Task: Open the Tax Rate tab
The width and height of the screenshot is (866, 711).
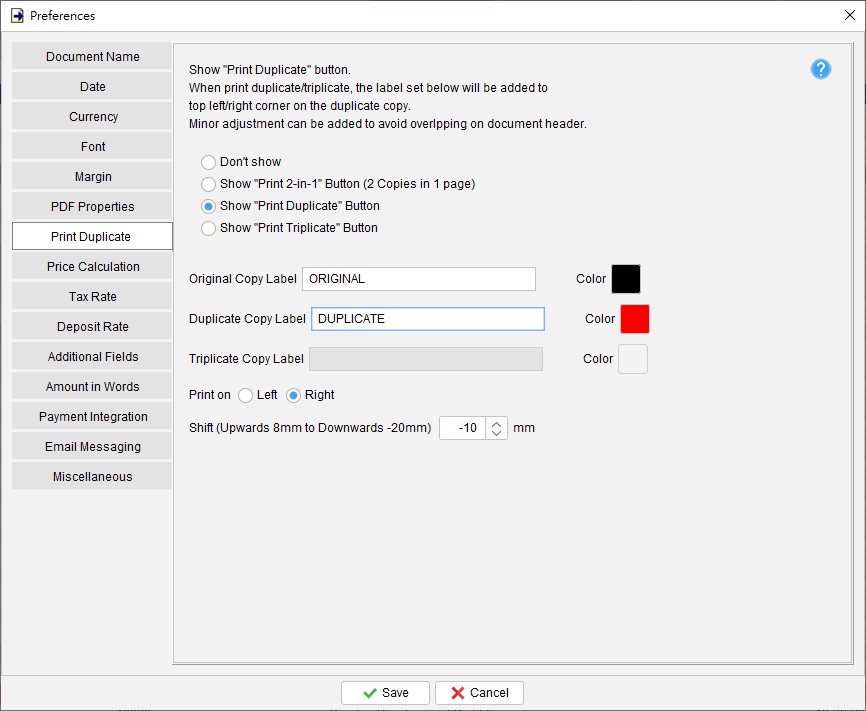Action: pyautogui.click(x=92, y=297)
